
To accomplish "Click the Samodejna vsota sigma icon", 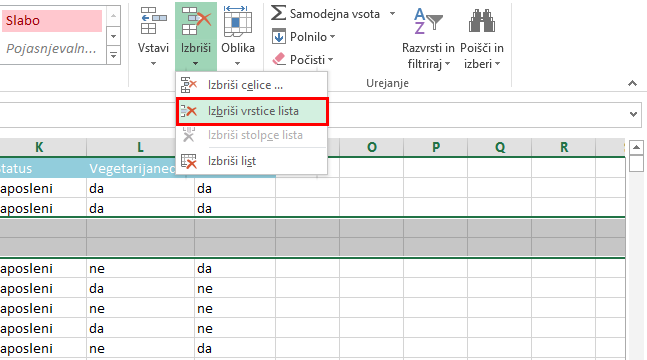I will (278, 13).
